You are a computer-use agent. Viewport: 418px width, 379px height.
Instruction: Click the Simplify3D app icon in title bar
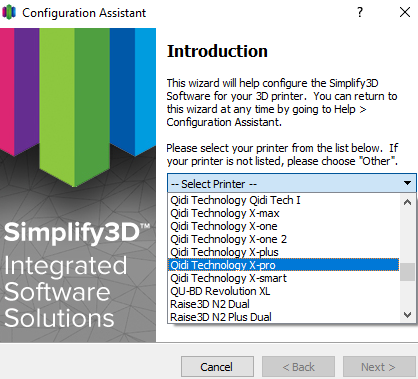[9, 12]
